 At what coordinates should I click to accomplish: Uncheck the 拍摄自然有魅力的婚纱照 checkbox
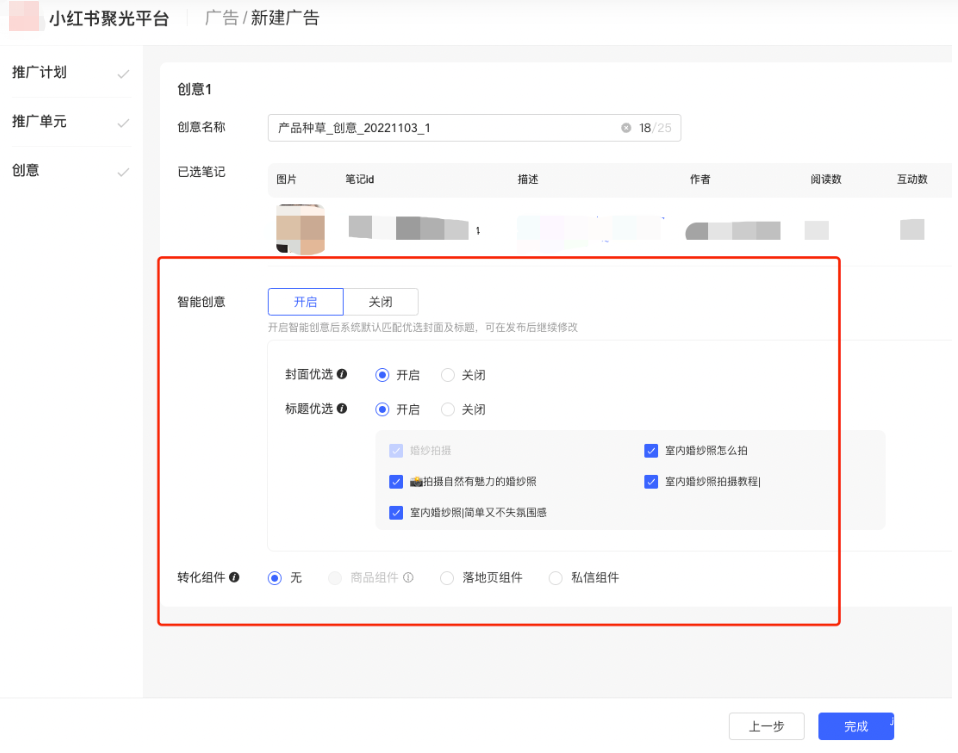(x=396, y=481)
